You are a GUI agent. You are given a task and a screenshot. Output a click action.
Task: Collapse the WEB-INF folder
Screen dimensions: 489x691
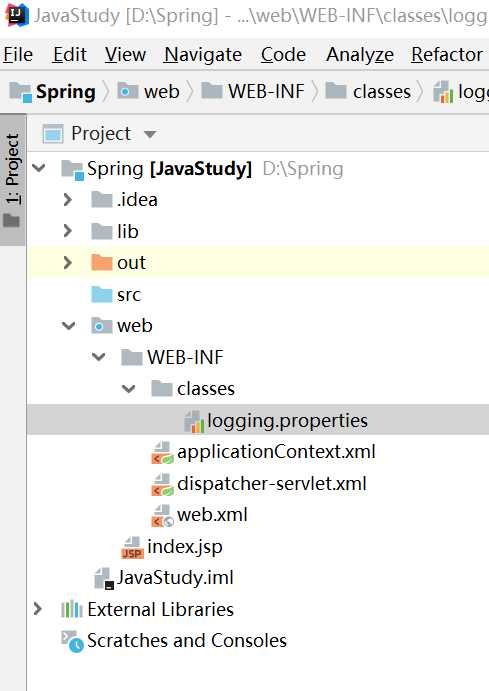[99, 357]
